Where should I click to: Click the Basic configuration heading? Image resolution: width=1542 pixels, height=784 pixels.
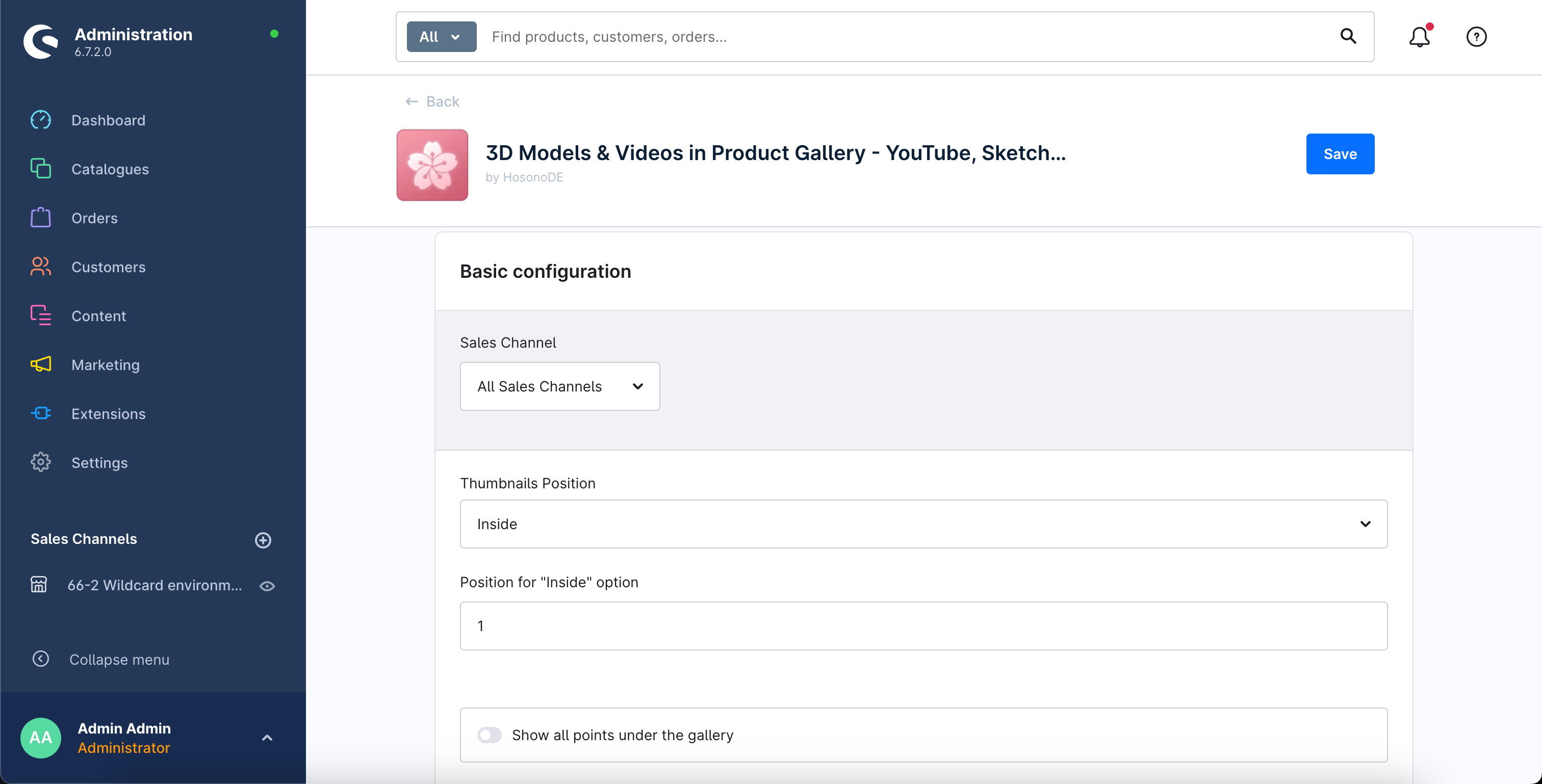545,271
